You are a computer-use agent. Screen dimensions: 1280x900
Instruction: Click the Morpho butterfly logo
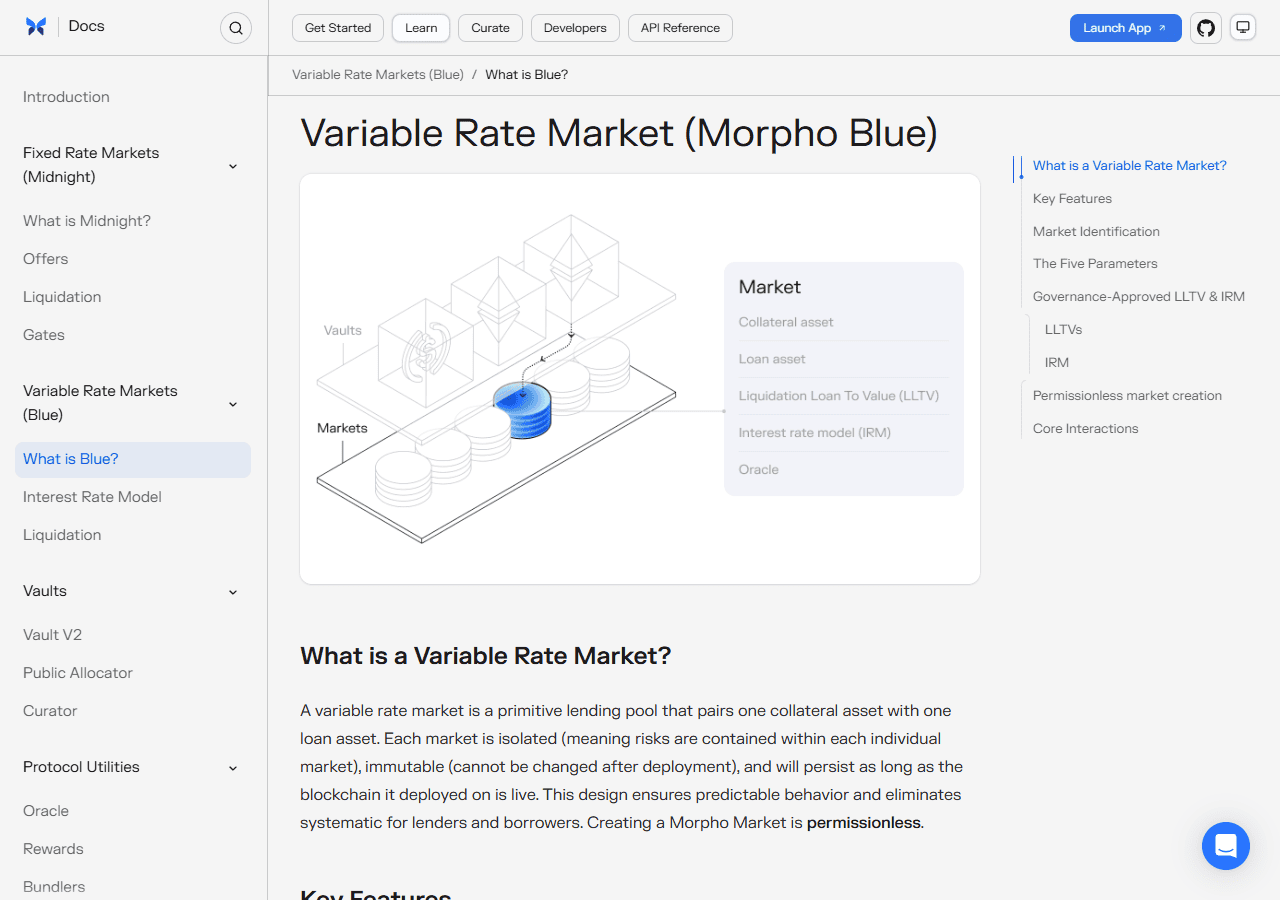36,27
